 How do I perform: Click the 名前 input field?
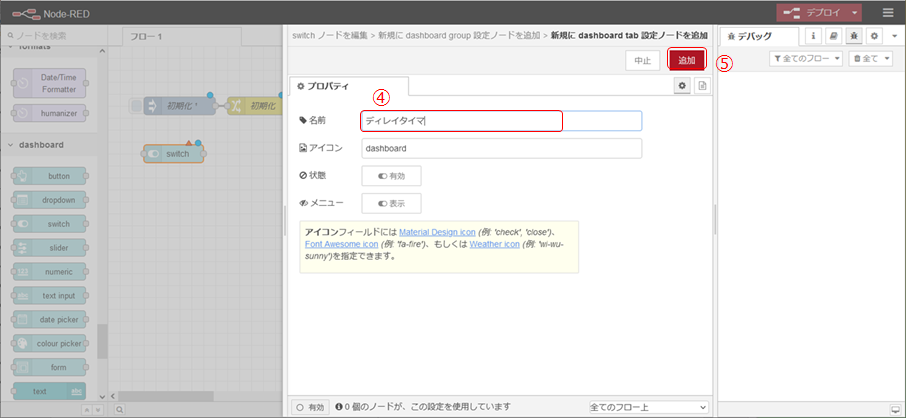(501, 121)
